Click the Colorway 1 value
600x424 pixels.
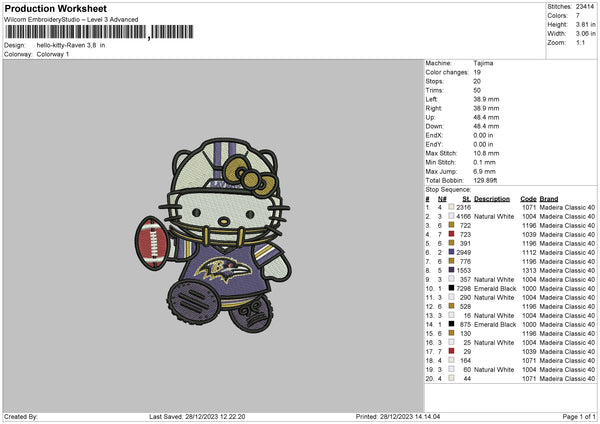(x=53, y=54)
